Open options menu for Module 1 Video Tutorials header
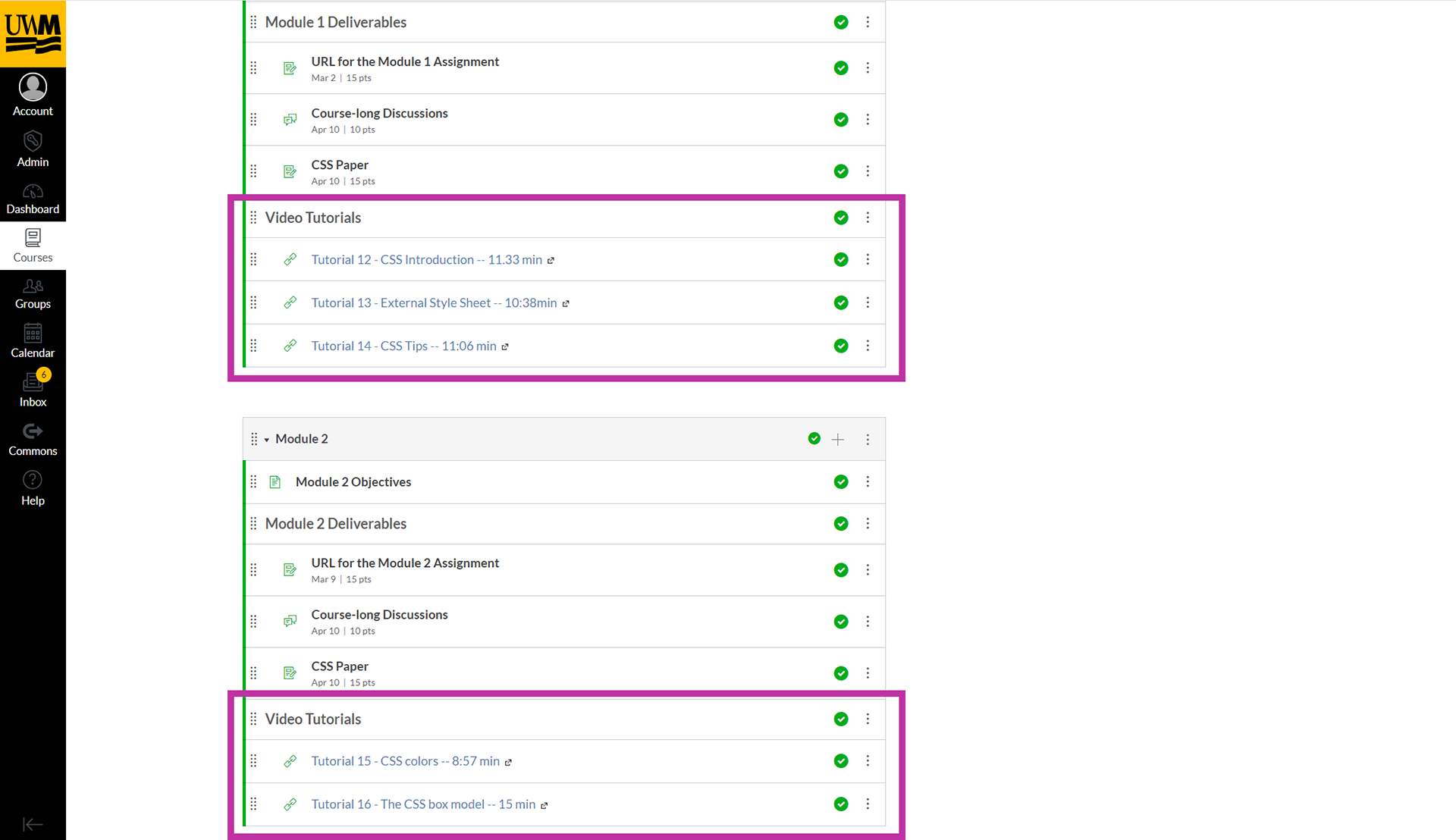Image resolution: width=1456 pixels, height=840 pixels. [x=868, y=218]
